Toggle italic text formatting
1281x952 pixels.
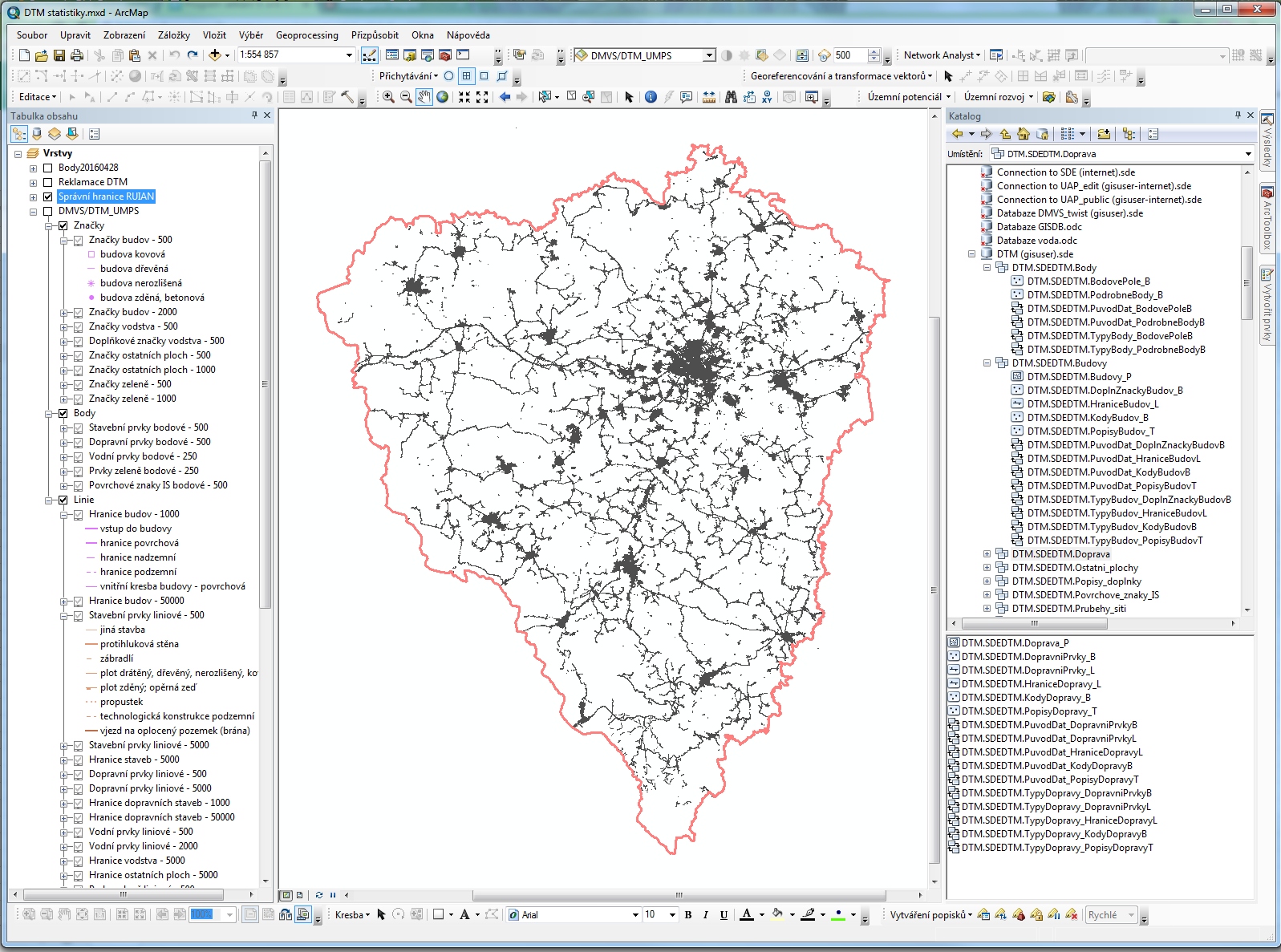[x=706, y=914]
